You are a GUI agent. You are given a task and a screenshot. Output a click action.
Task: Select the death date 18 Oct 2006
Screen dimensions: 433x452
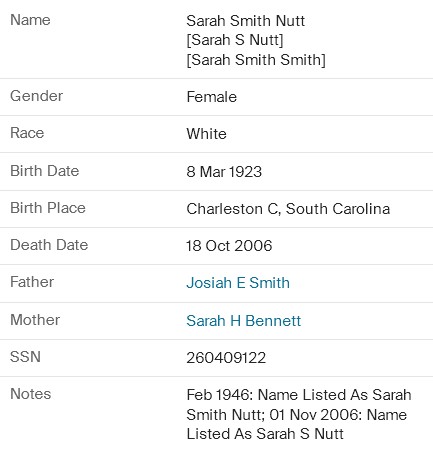pyautogui.click(x=229, y=246)
